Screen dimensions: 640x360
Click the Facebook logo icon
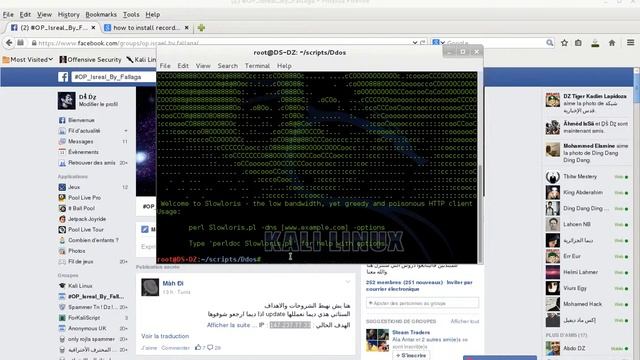(63, 77)
